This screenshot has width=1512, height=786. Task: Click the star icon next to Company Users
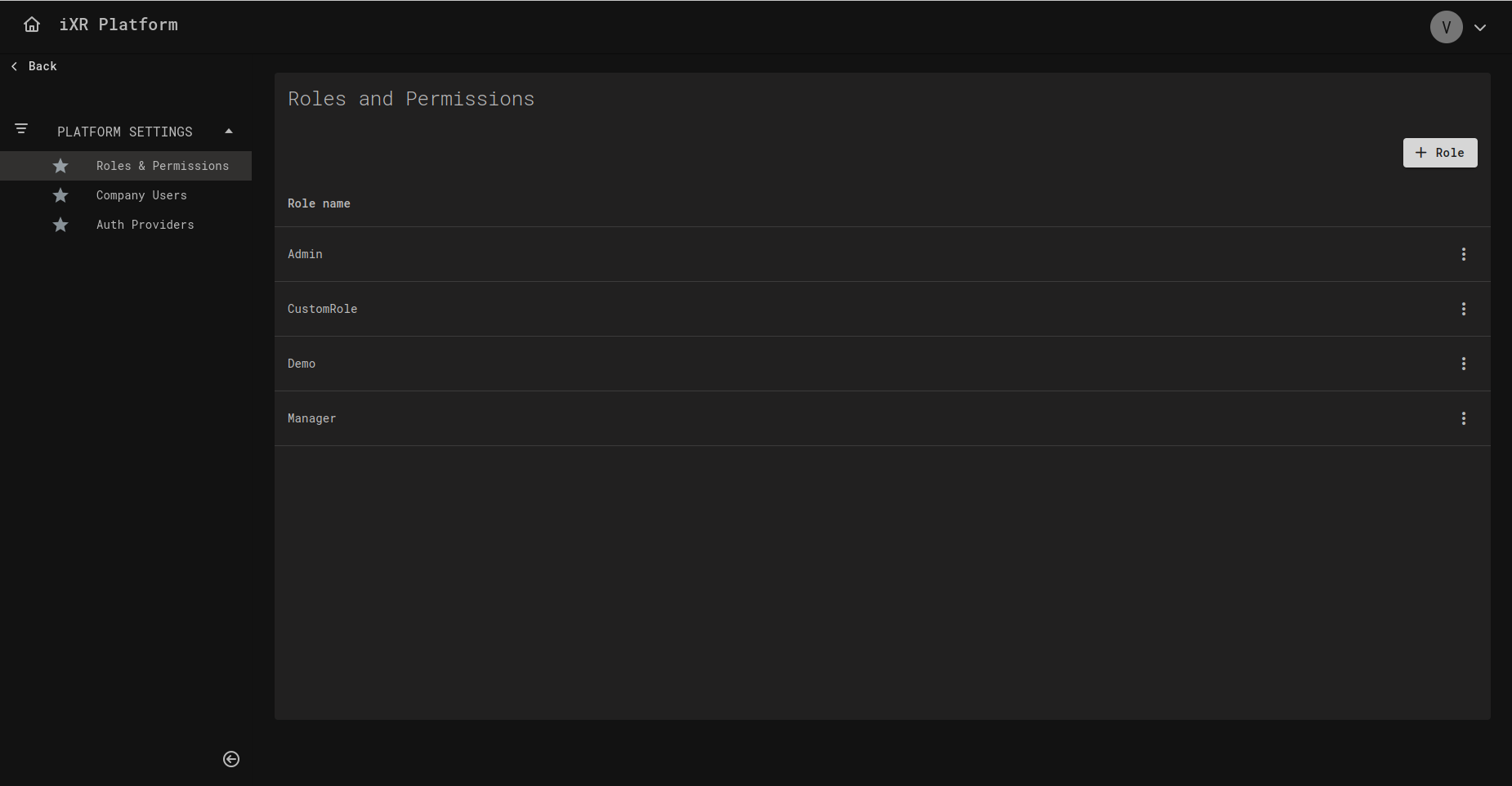[x=60, y=195]
